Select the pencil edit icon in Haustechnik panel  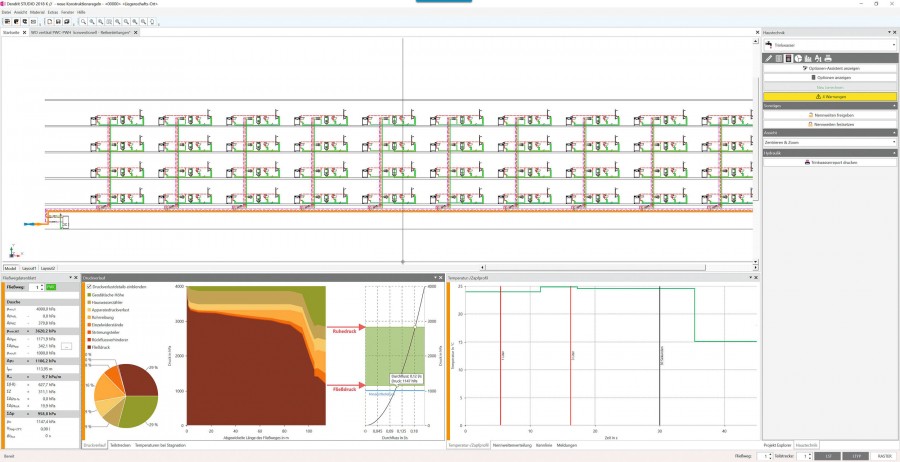769,59
